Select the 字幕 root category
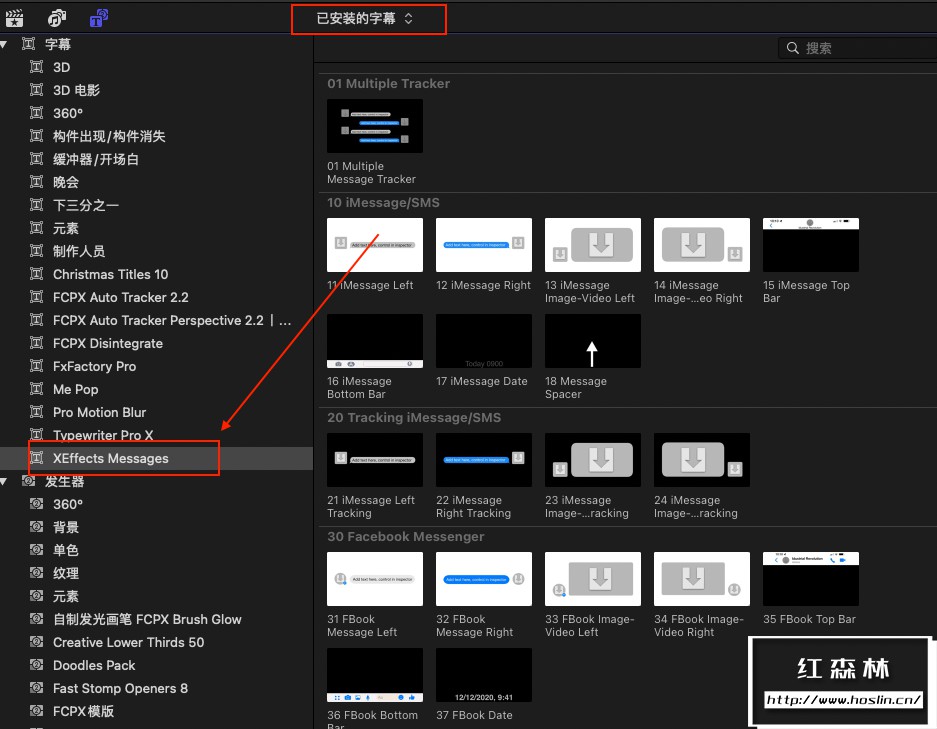937x729 pixels. 58,44
